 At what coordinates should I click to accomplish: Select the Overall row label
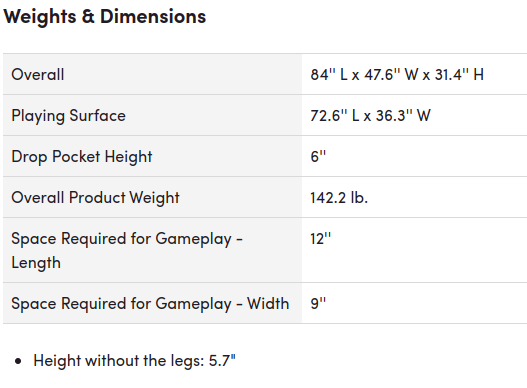[x=38, y=74]
